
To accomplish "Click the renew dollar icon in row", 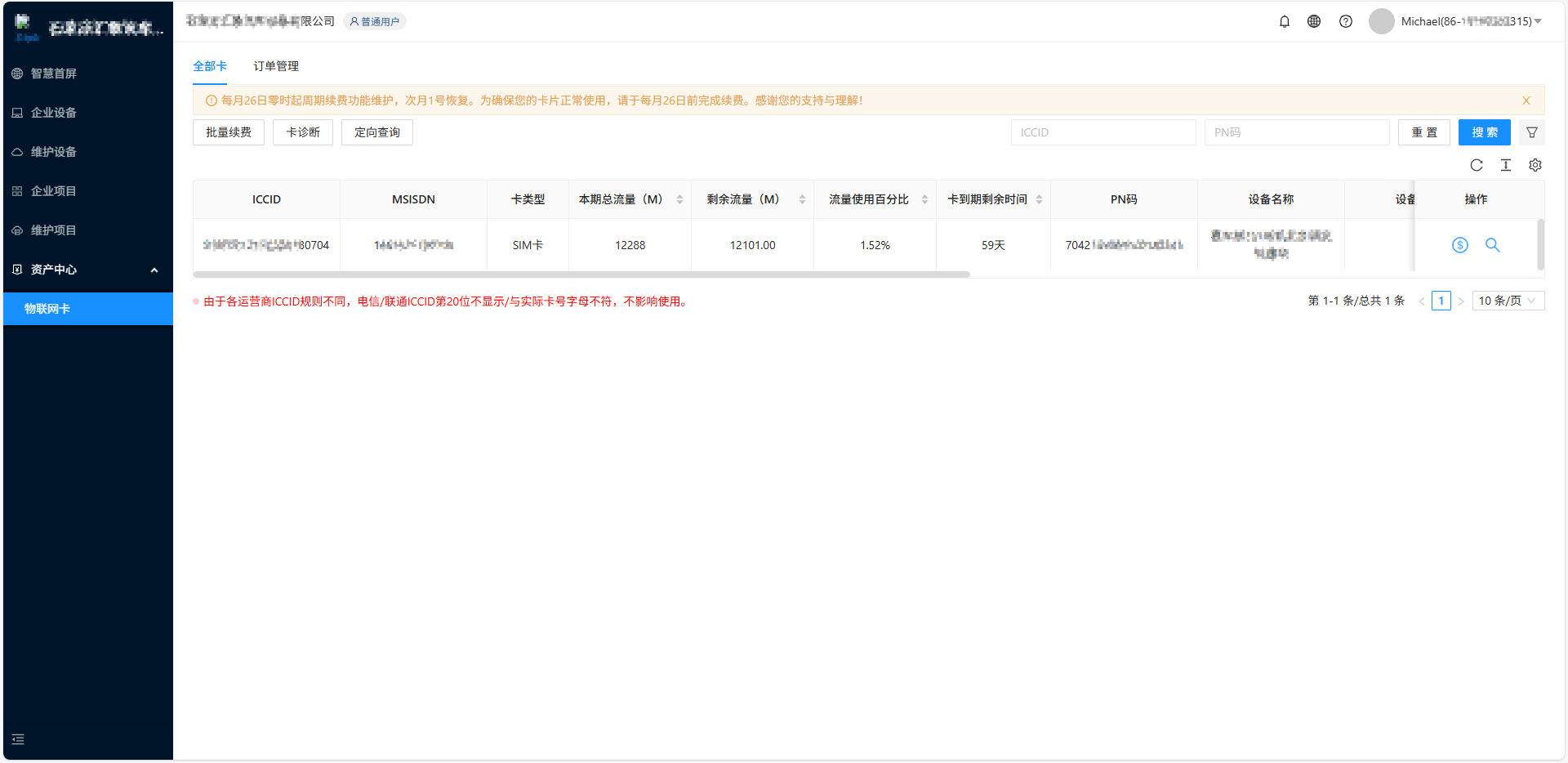I will 1460,245.
